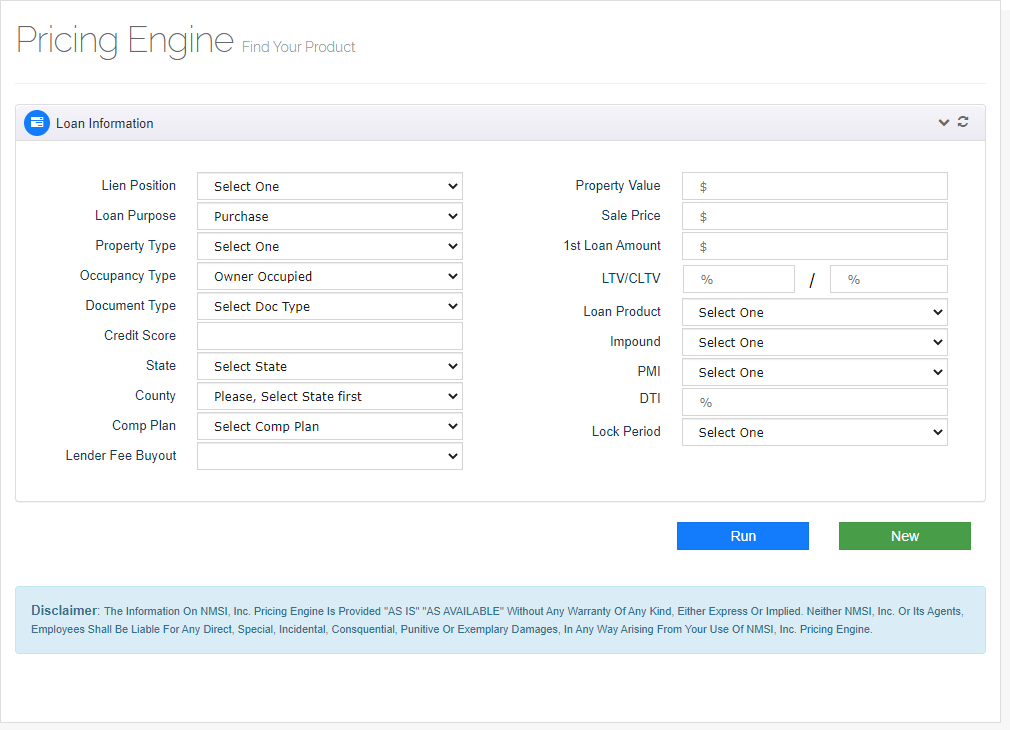Click the blue Loan Information panel icon
This screenshot has width=1010, height=730.
pos(37,123)
